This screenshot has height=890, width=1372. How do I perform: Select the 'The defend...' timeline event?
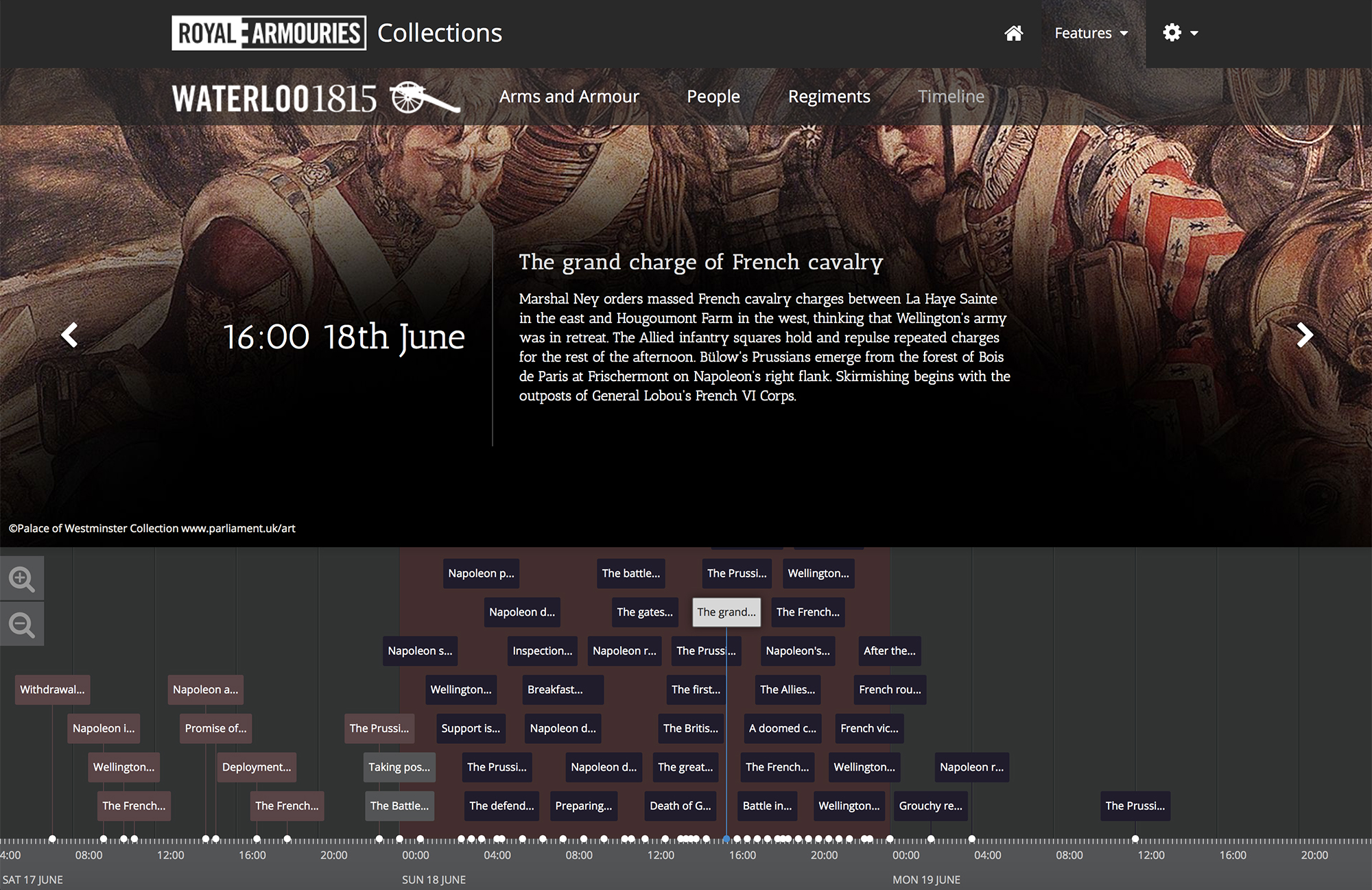[501, 806]
